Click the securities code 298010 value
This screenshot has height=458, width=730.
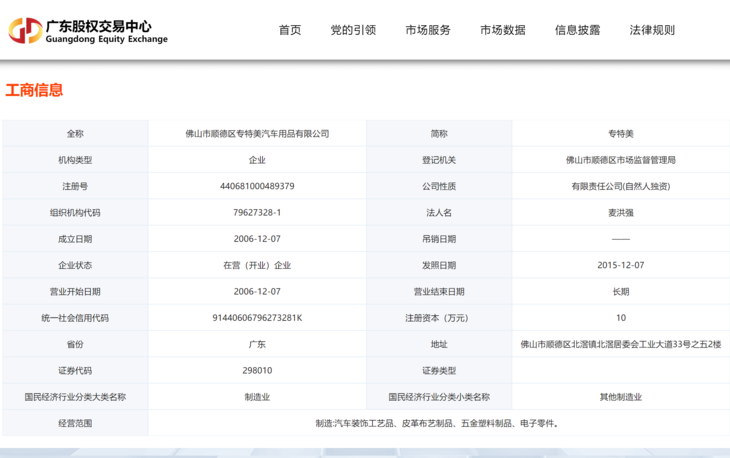(257, 370)
